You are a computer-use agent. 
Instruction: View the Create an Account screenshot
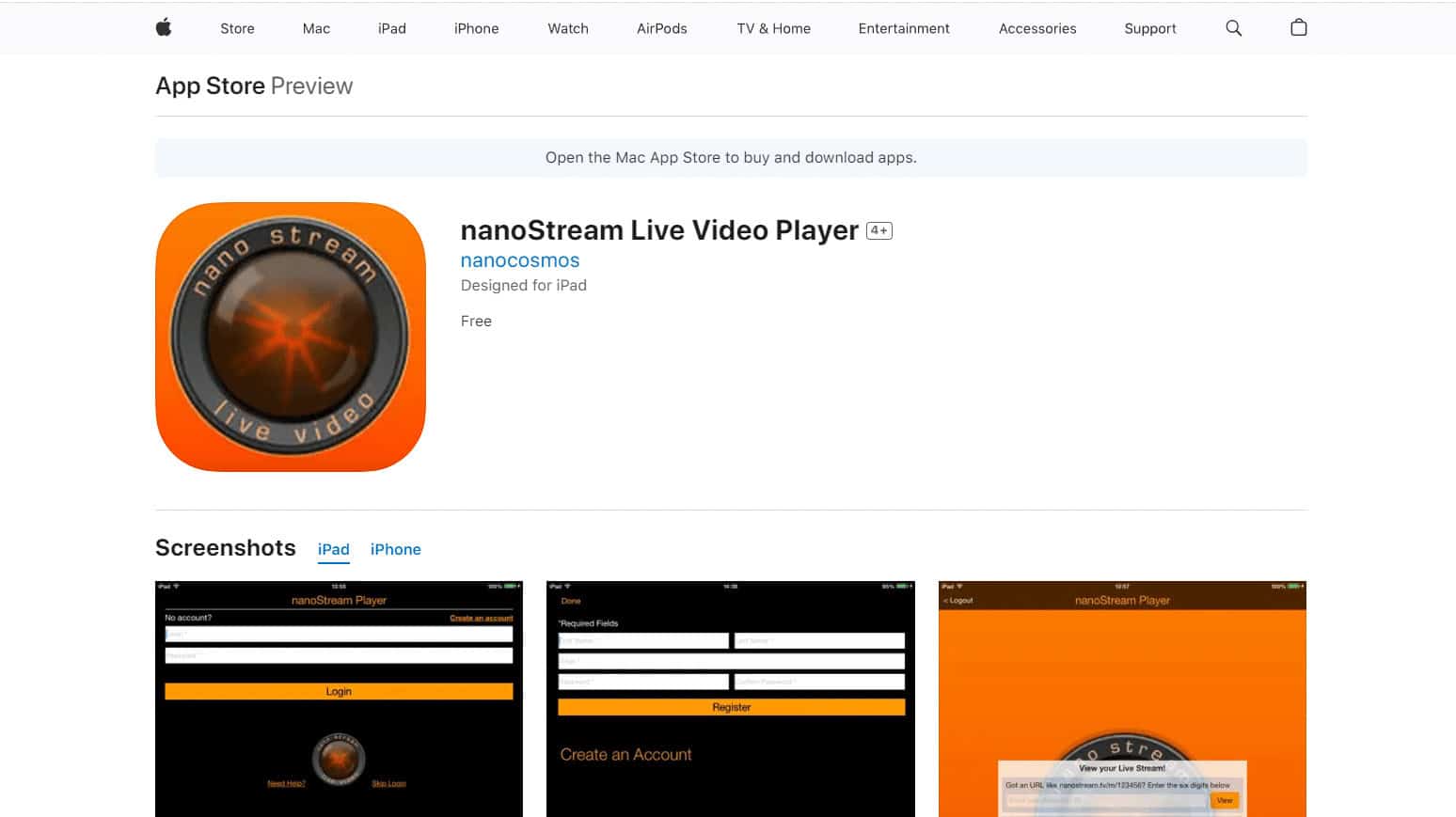[x=730, y=699]
